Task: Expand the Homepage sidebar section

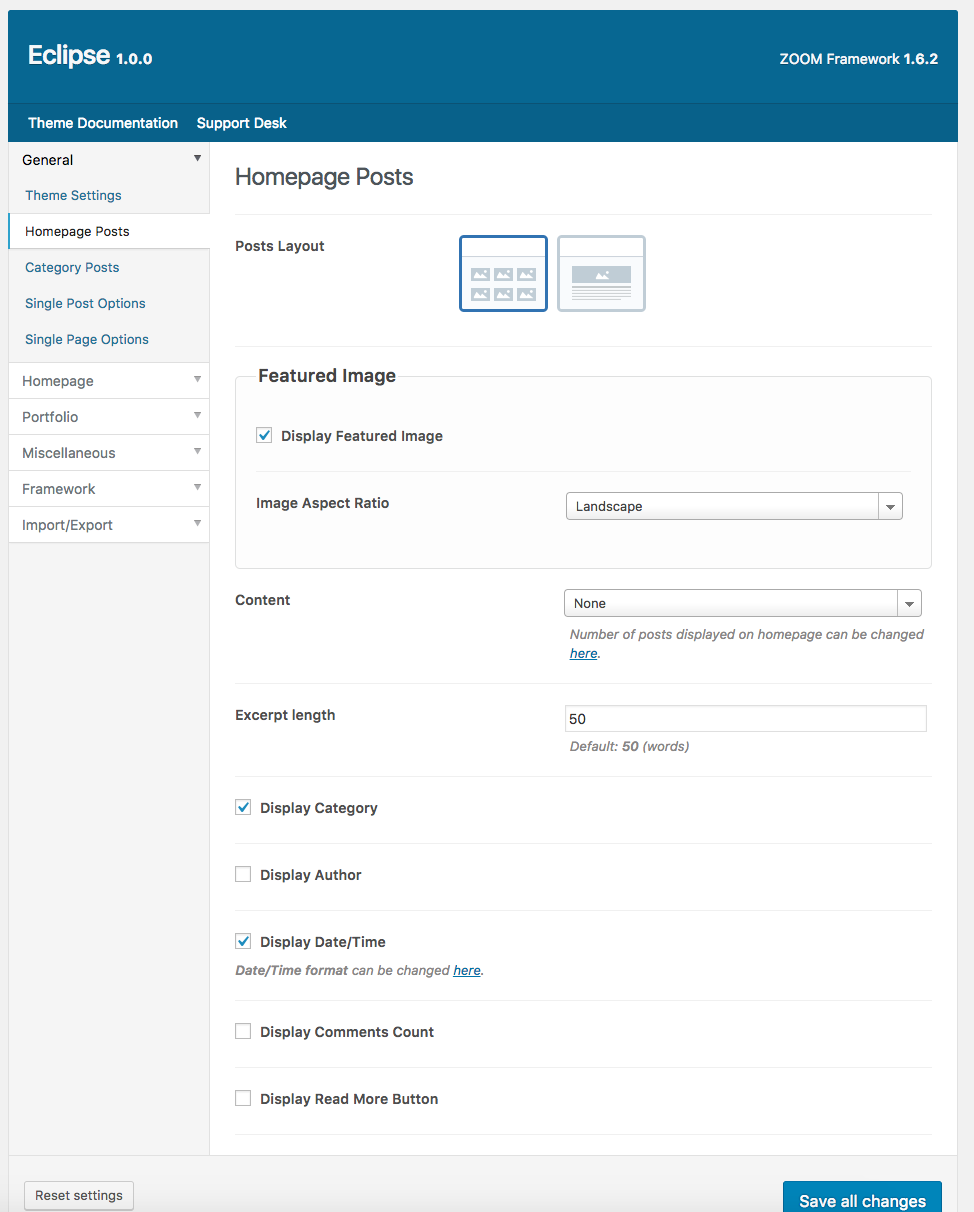Action: click(108, 381)
